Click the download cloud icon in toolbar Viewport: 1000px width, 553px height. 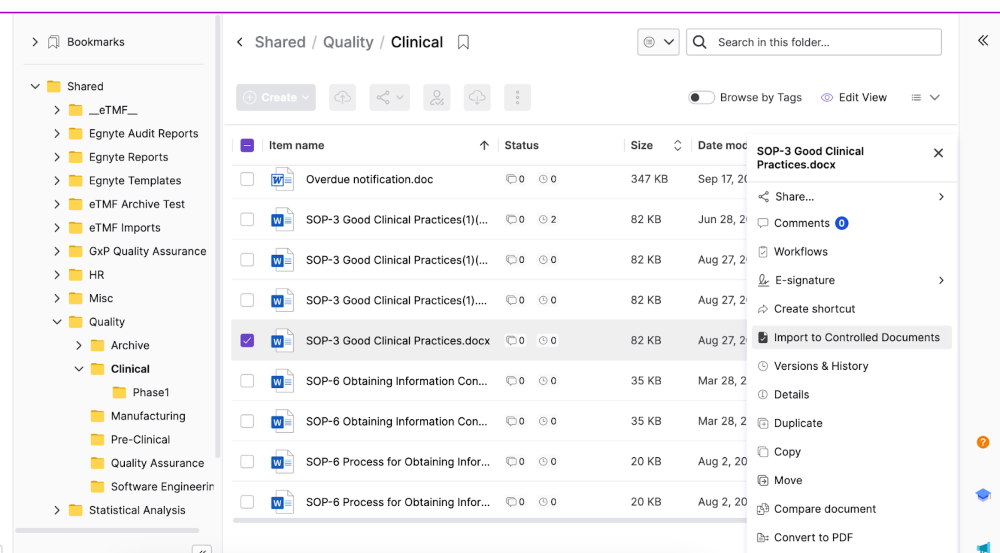click(x=477, y=98)
